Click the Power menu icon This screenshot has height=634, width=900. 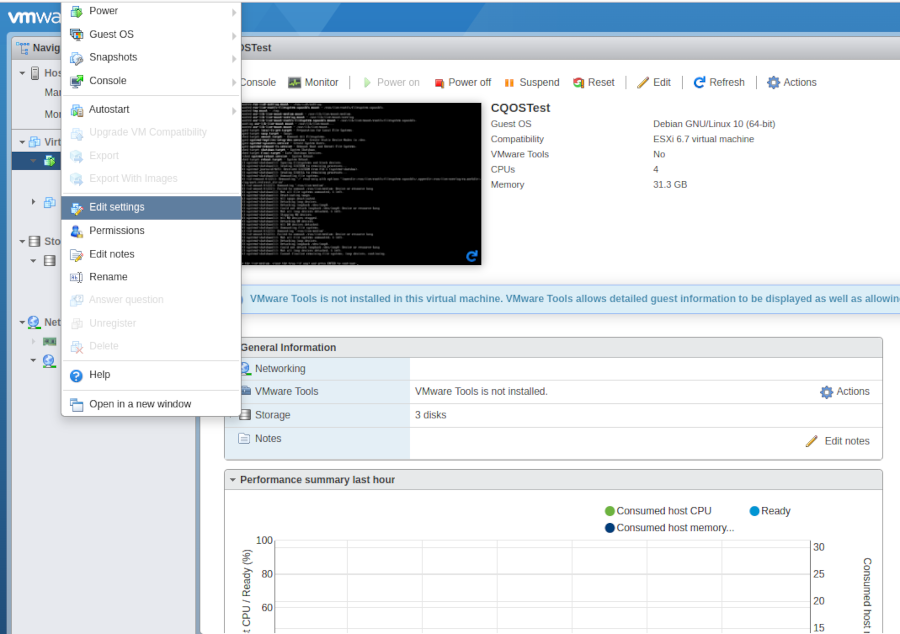pos(76,11)
